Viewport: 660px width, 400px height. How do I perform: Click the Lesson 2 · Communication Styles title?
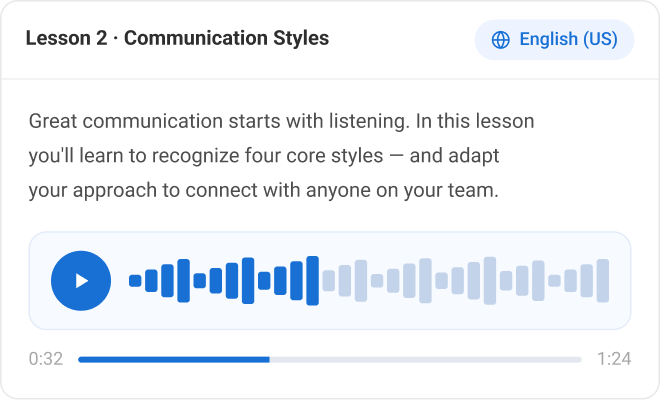(177, 38)
